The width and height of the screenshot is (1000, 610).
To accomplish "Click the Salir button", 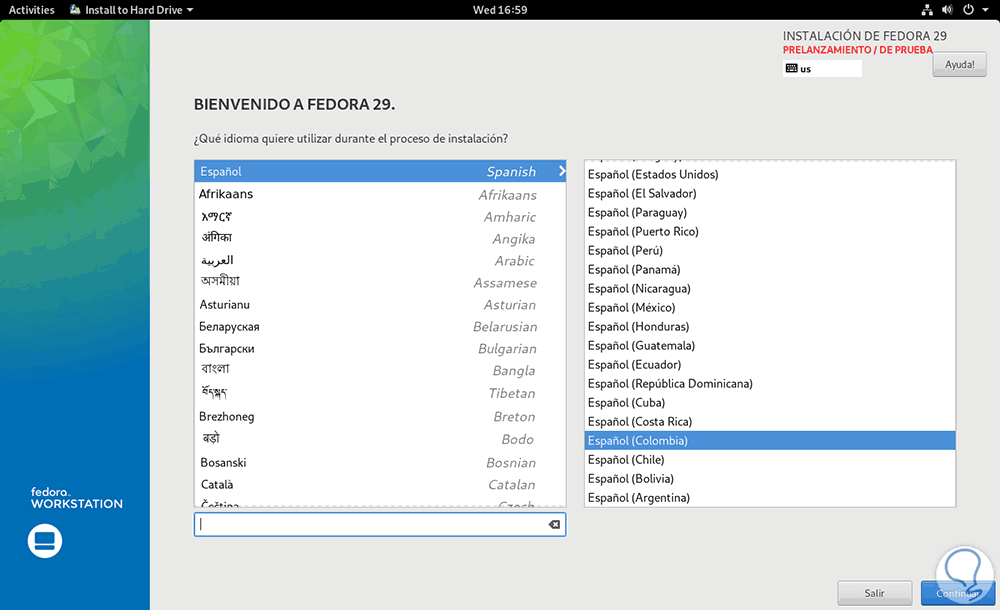I will [874, 593].
